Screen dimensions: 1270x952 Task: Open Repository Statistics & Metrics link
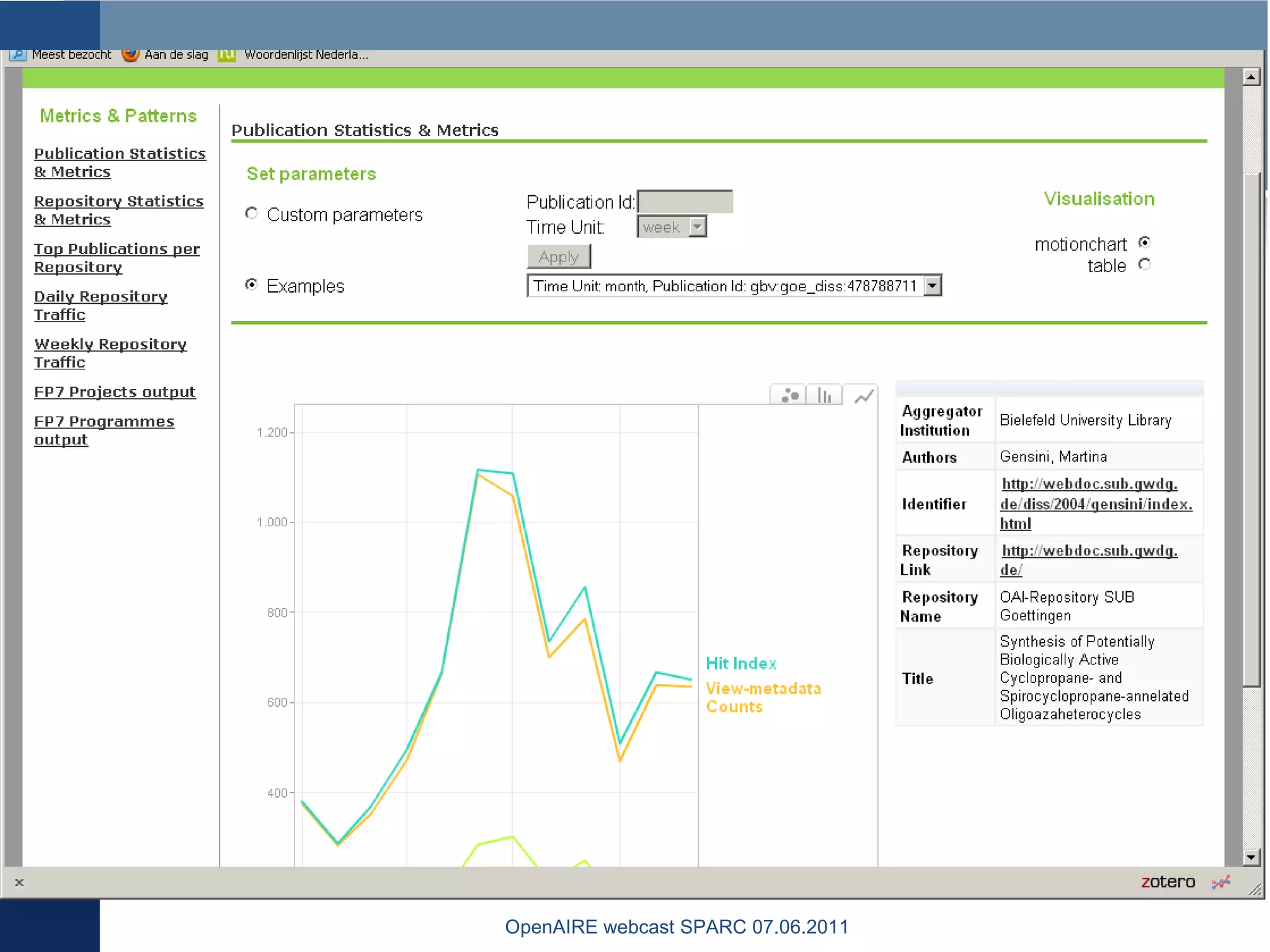tap(118, 210)
